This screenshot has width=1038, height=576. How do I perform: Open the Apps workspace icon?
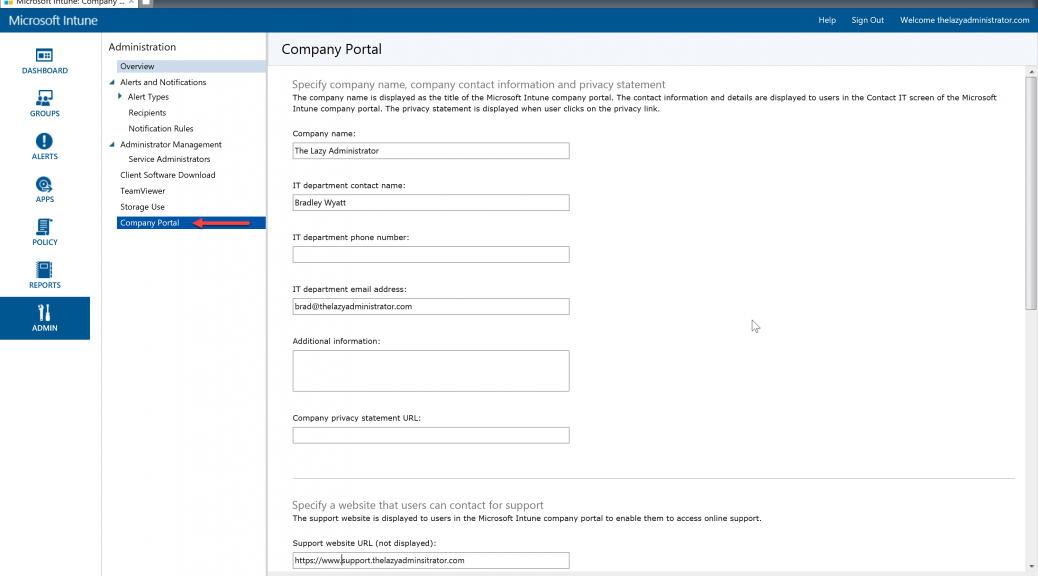pyautogui.click(x=44, y=190)
